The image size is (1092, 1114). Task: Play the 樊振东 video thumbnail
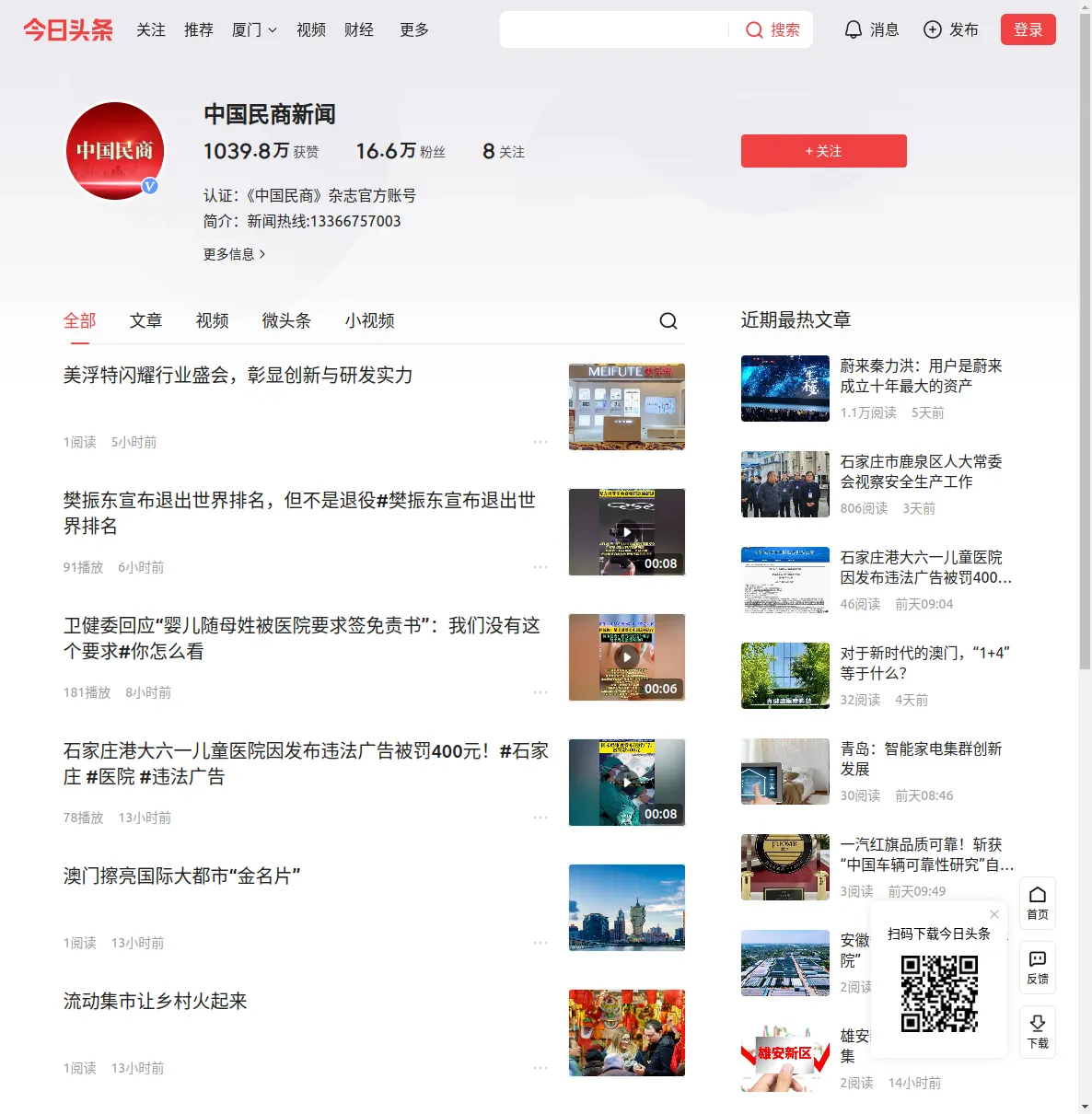(x=627, y=532)
